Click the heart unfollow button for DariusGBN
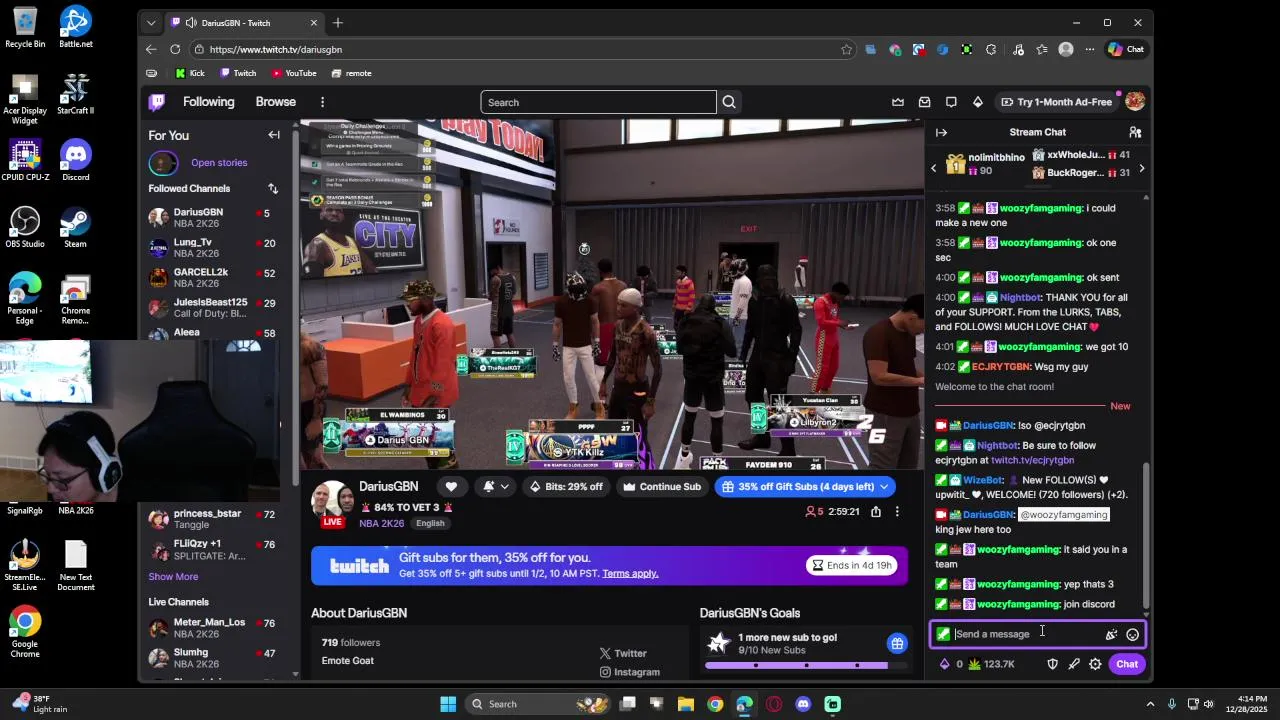The height and width of the screenshot is (720, 1280). (451, 487)
